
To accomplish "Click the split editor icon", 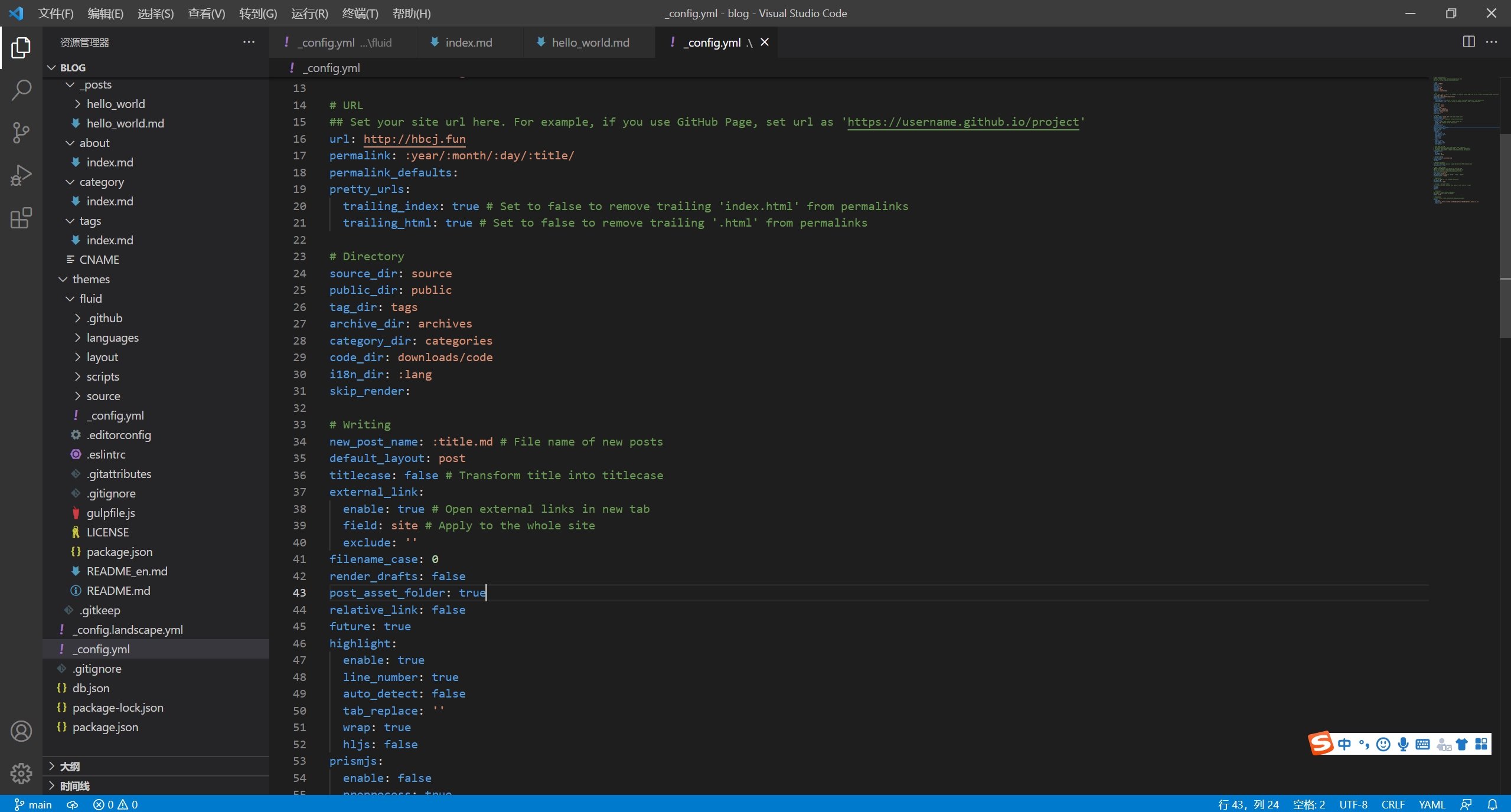I will point(1468,42).
